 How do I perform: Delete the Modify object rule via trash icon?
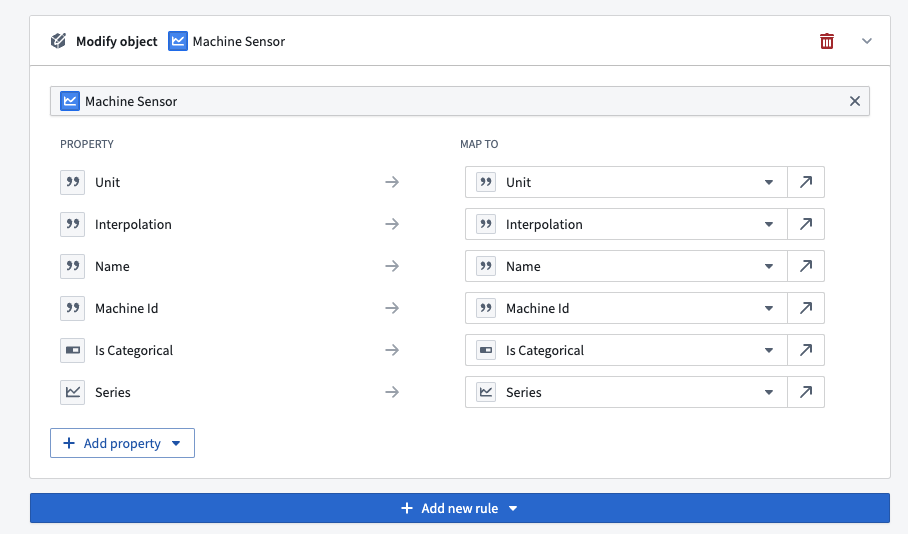pyautogui.click(x=826, y=41)
